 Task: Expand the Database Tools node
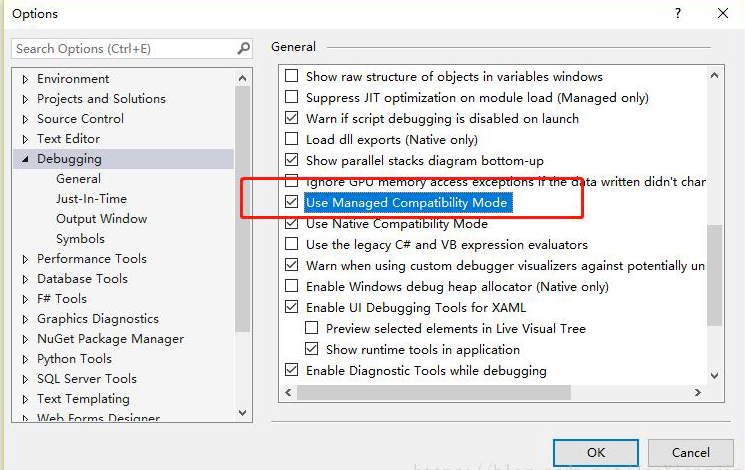pyautogui.click(x=25, y=279)
